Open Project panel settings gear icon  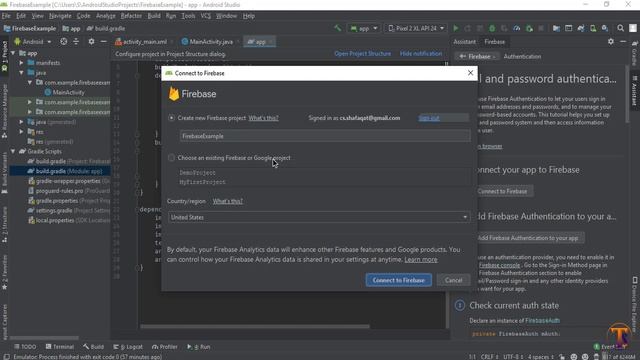click(x=91, y=42)
